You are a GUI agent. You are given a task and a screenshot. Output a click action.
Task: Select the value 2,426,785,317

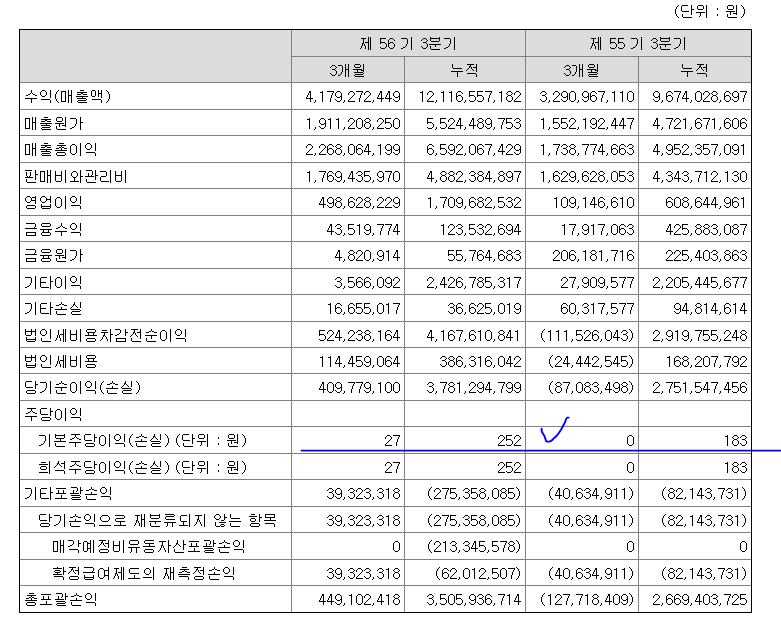tap(474, 283)
